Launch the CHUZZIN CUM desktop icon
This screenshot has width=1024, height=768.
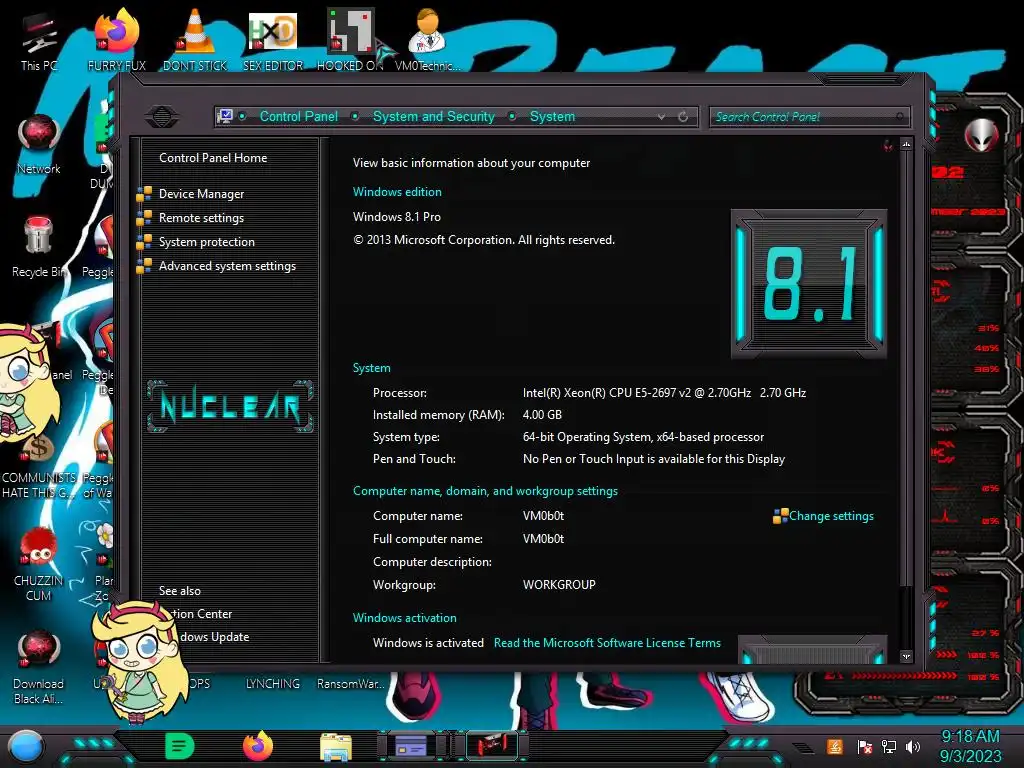point(39,564)
